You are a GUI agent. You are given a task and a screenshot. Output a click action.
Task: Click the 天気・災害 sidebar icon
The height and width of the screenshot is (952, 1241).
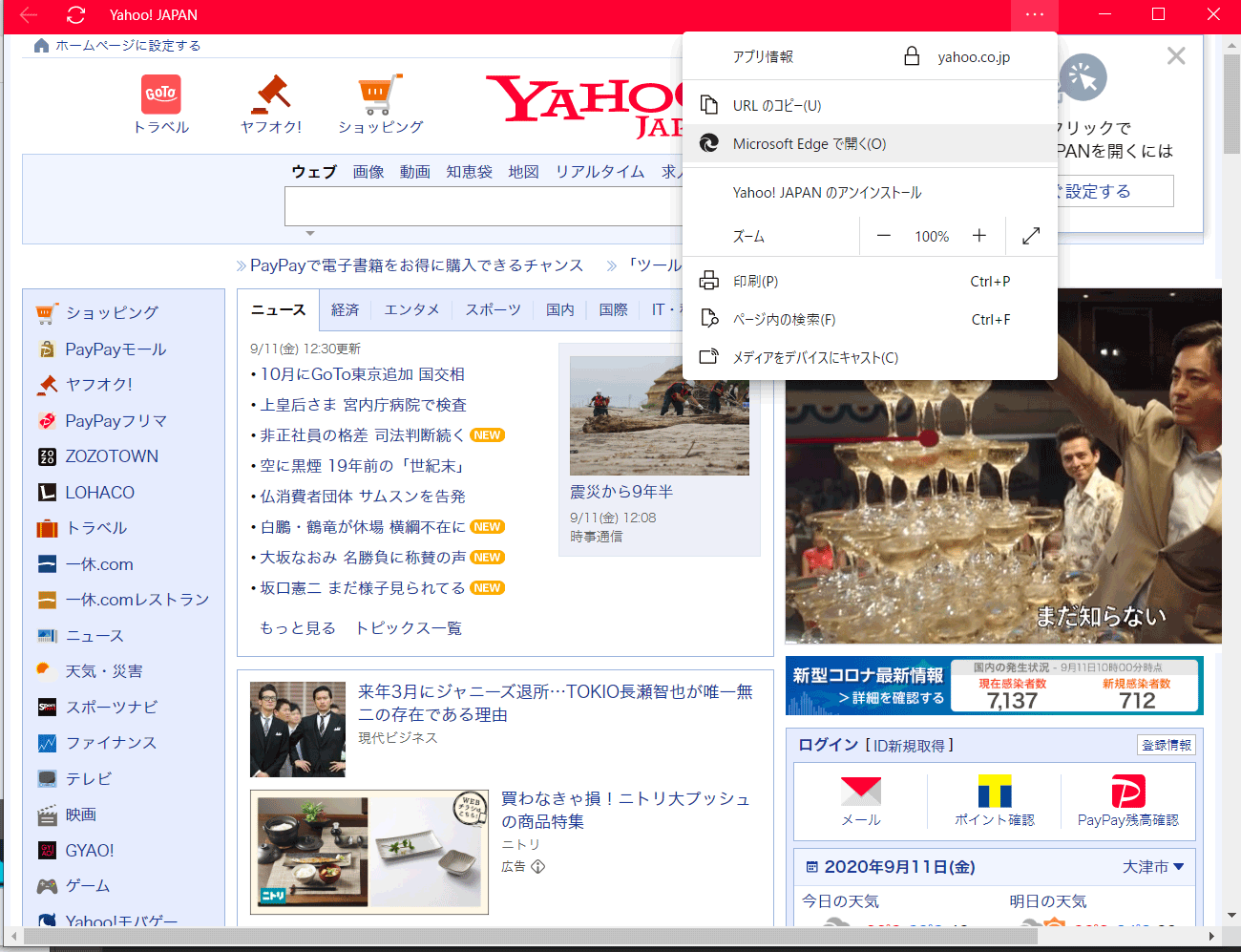(45, 670)
